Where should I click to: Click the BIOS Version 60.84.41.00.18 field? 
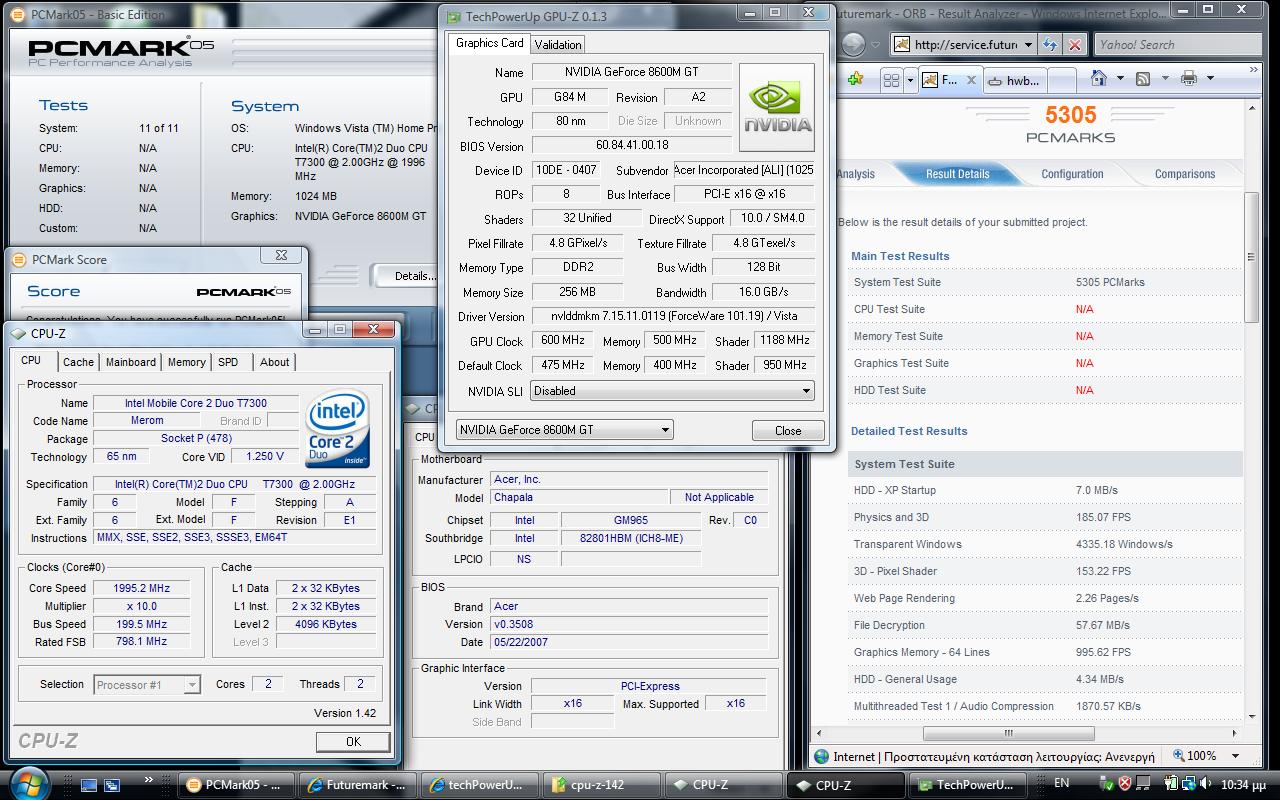pos(631,146)
